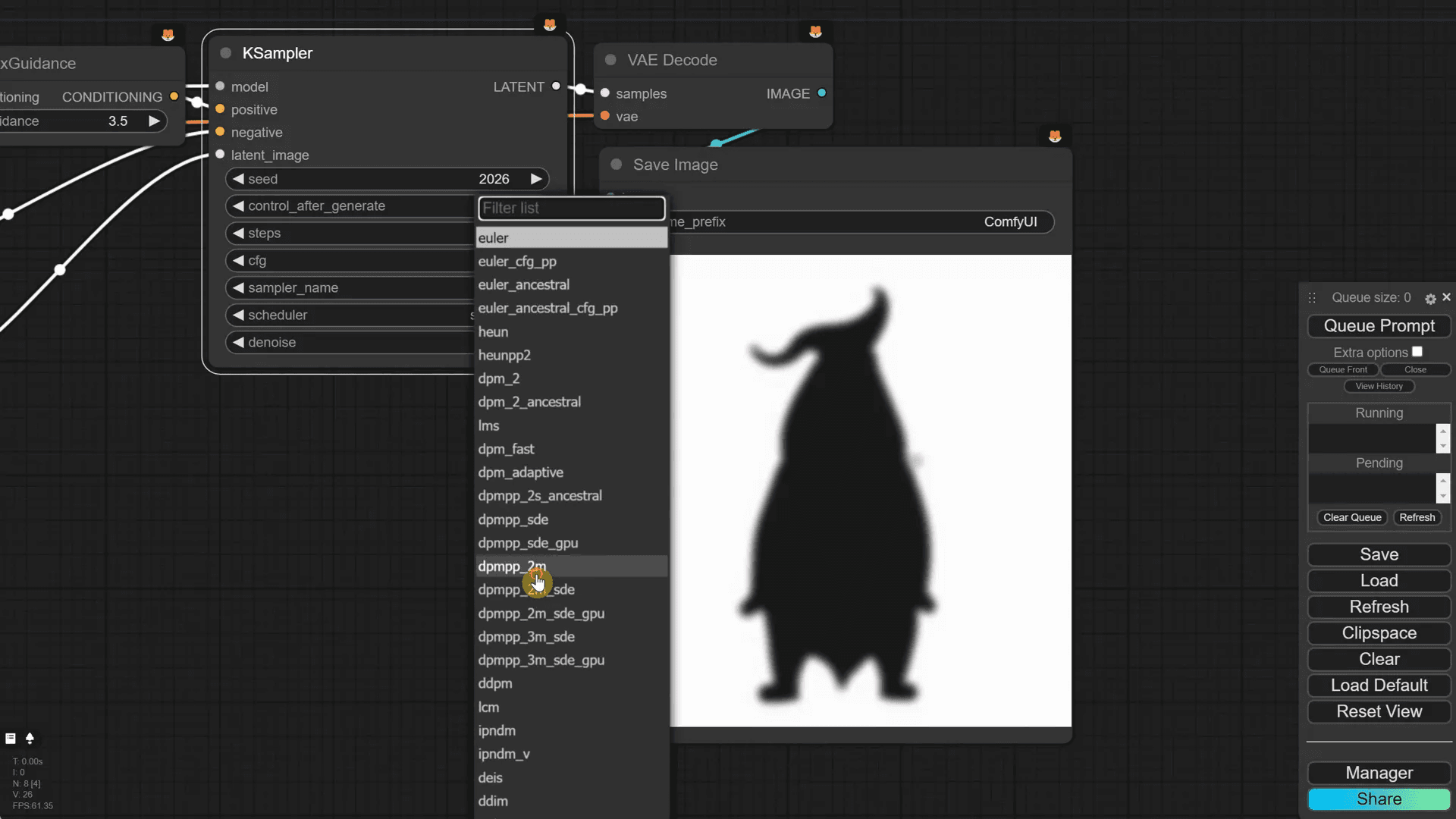Enable the Extra options checkbox
This screenshot has height=819, width=1456.
click(x=1417, y=352)
